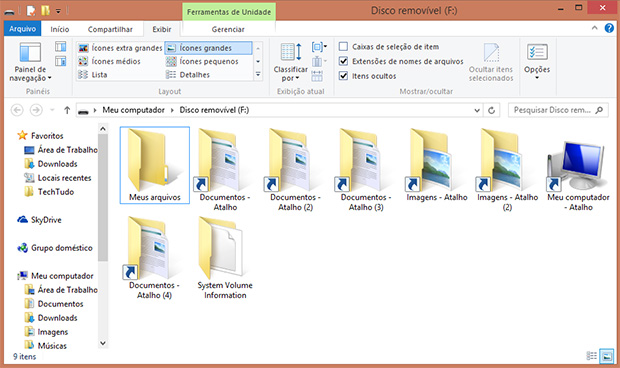Select Imagens - Atalho (2) shortcut
This screenshot has height=368, width=620.
(x=507, y=170)
